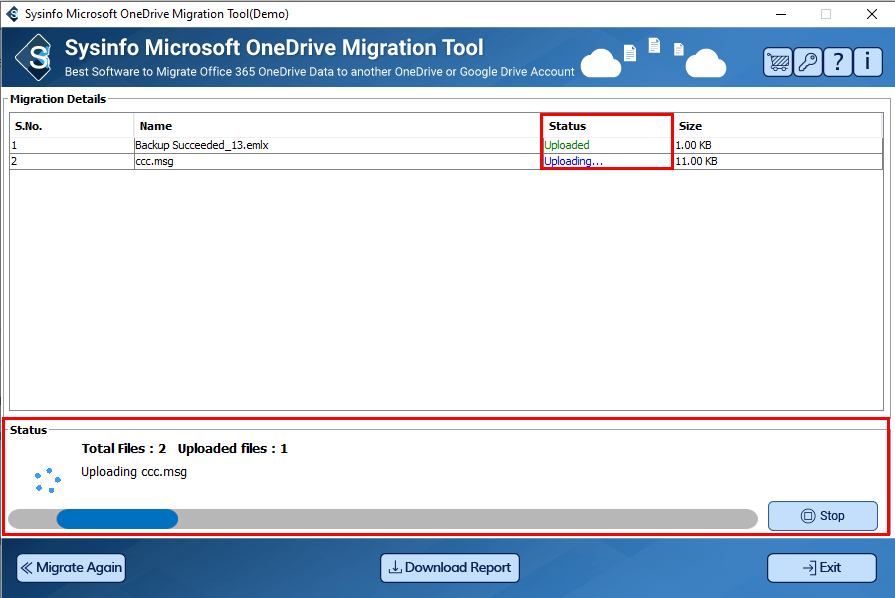Open the shopping cart purchase icon
Screen dimensions: 895x598
coord(777,62)
